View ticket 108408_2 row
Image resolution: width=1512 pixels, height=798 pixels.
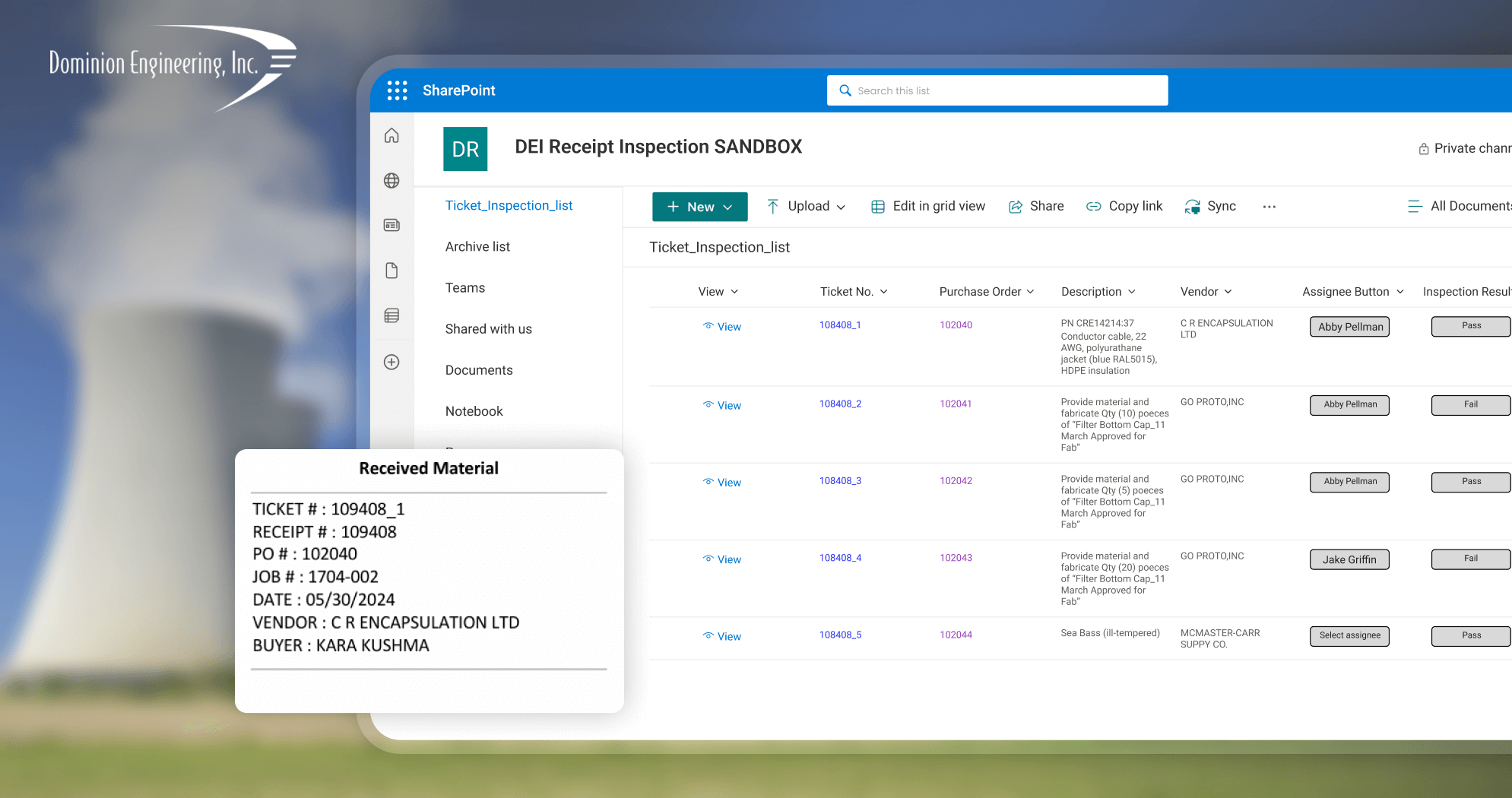pos(721,406)
